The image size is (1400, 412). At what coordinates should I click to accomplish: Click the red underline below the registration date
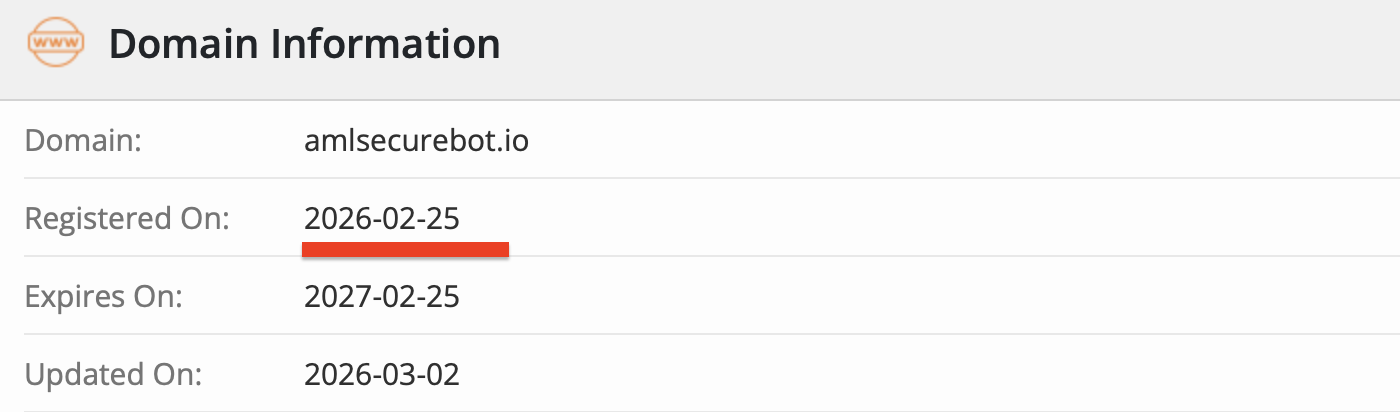406,248
